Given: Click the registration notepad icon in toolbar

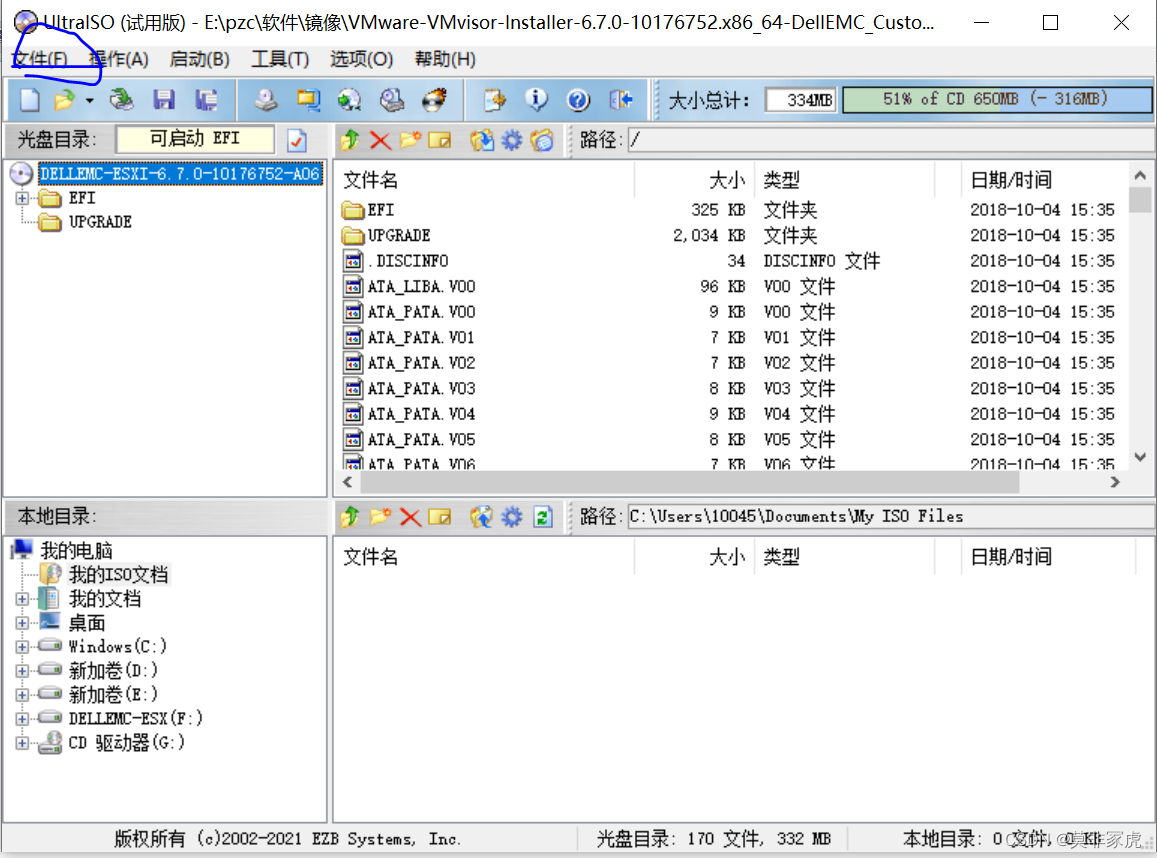Looking at the screenshot, I should [x=494, y=100].
